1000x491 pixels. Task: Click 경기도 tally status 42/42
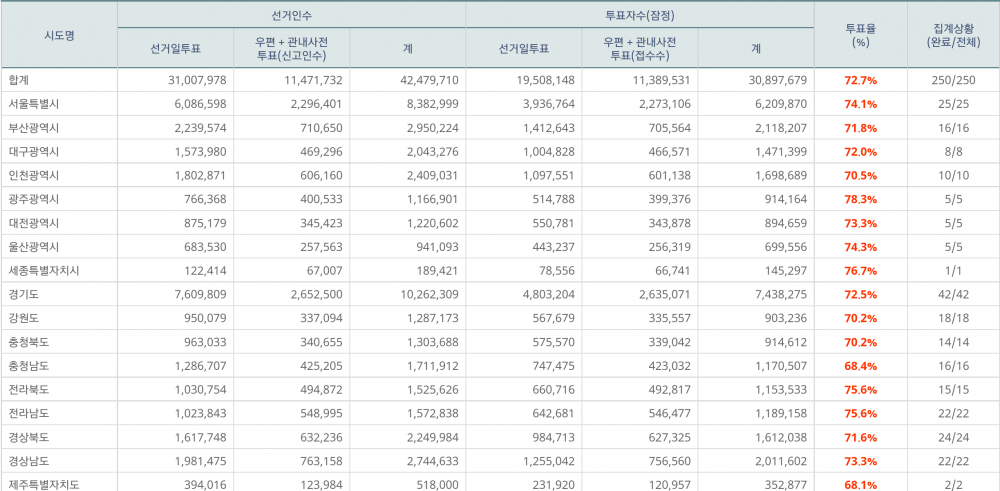click(952, 294)
